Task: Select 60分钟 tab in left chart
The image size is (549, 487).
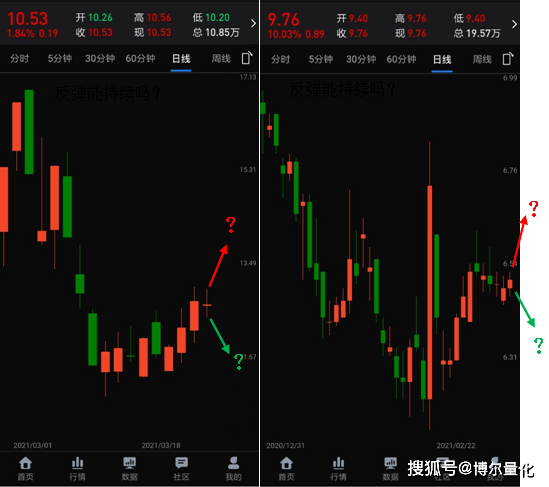Action: (x=140, y=58)
